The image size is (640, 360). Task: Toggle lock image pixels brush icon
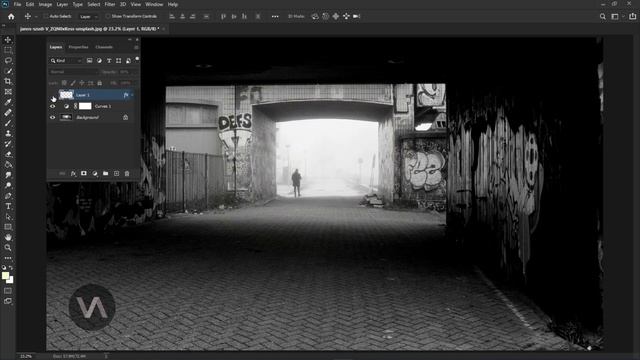tap(73, 83)
